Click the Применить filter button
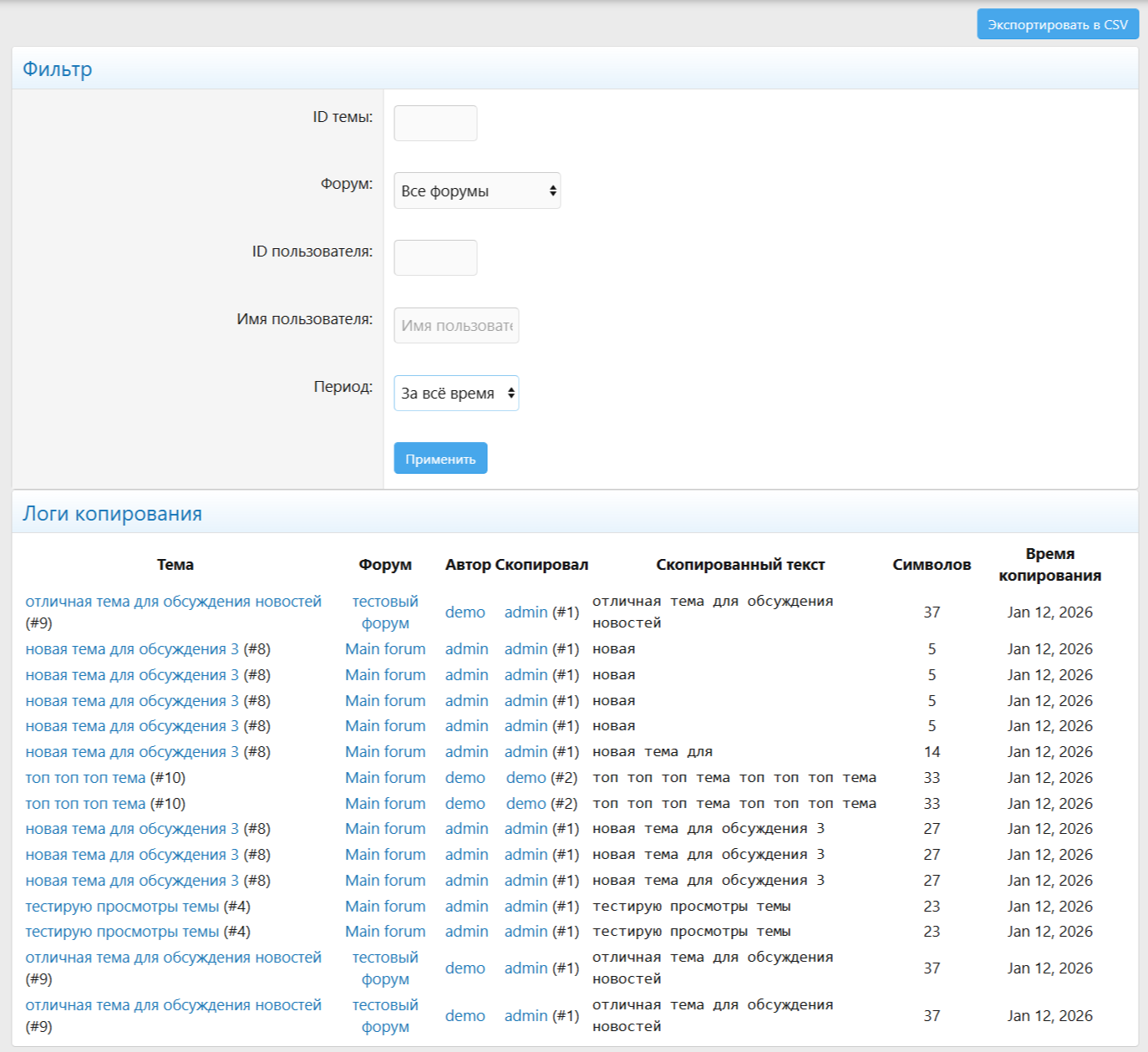The image size is (1148, 1052). [440, 459]
